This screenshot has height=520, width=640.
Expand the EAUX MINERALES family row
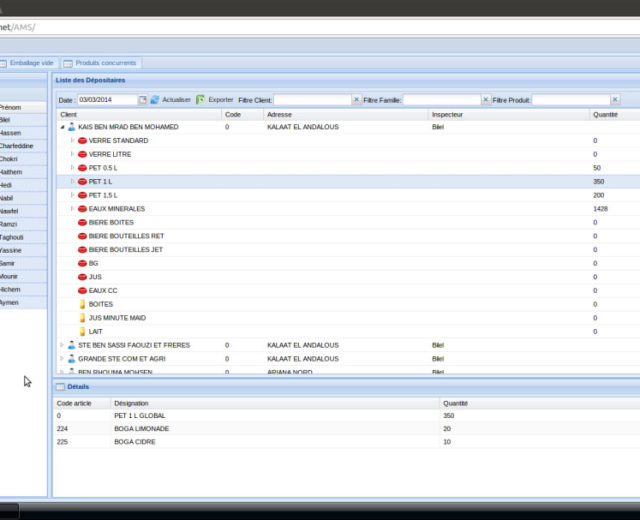click(72, 209)
